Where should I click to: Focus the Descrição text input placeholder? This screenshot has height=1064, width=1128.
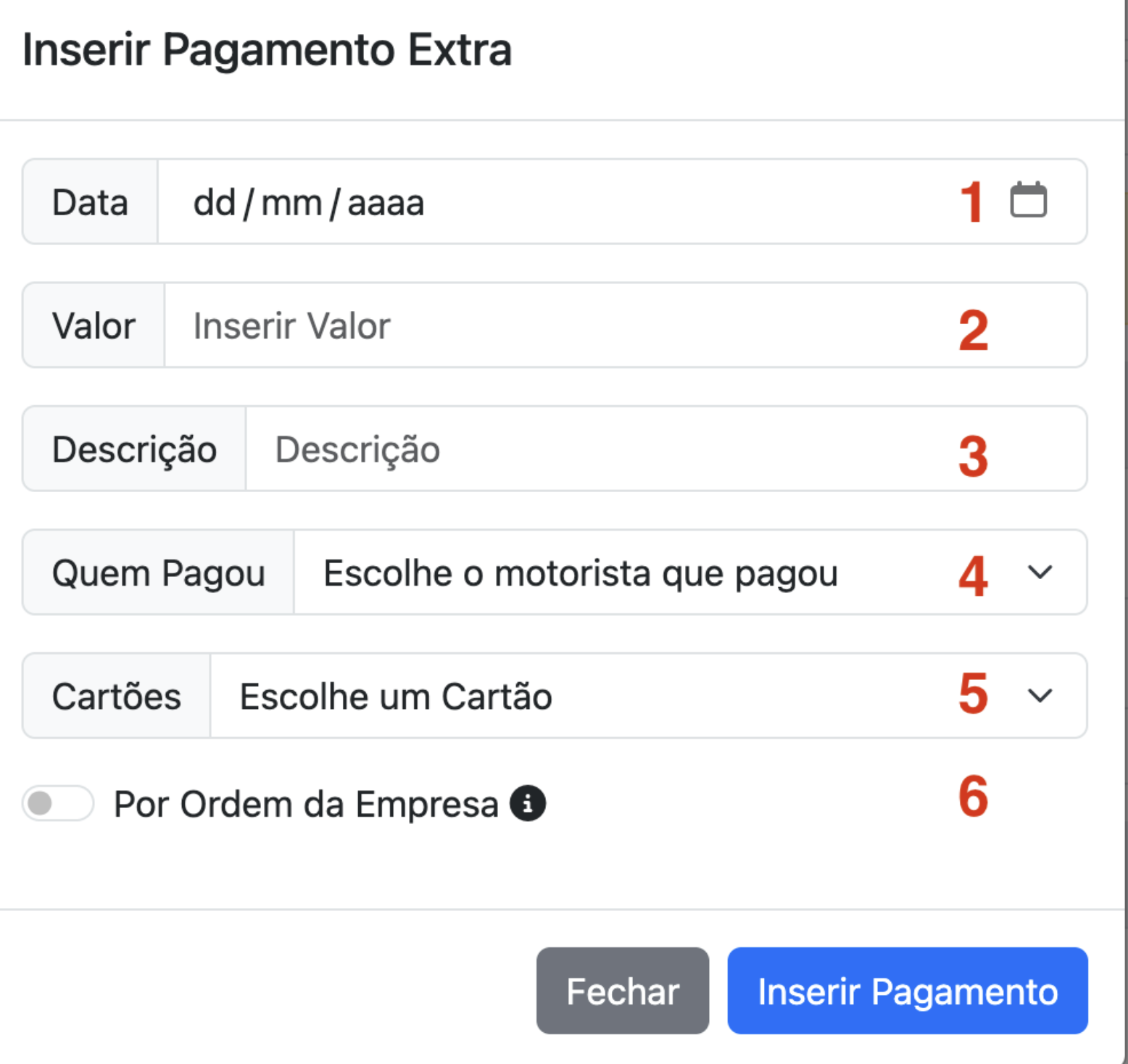666,449
